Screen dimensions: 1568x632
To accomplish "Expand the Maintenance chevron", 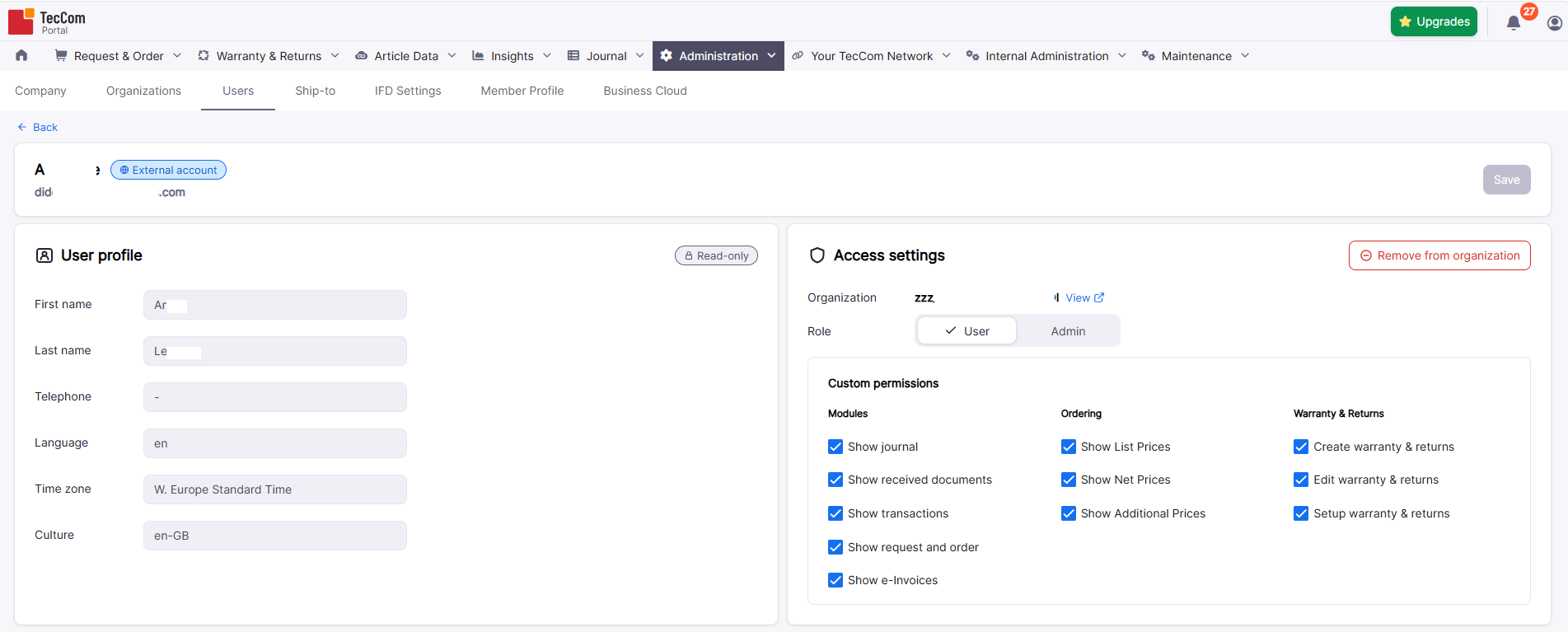I will tap(1245, 55).
